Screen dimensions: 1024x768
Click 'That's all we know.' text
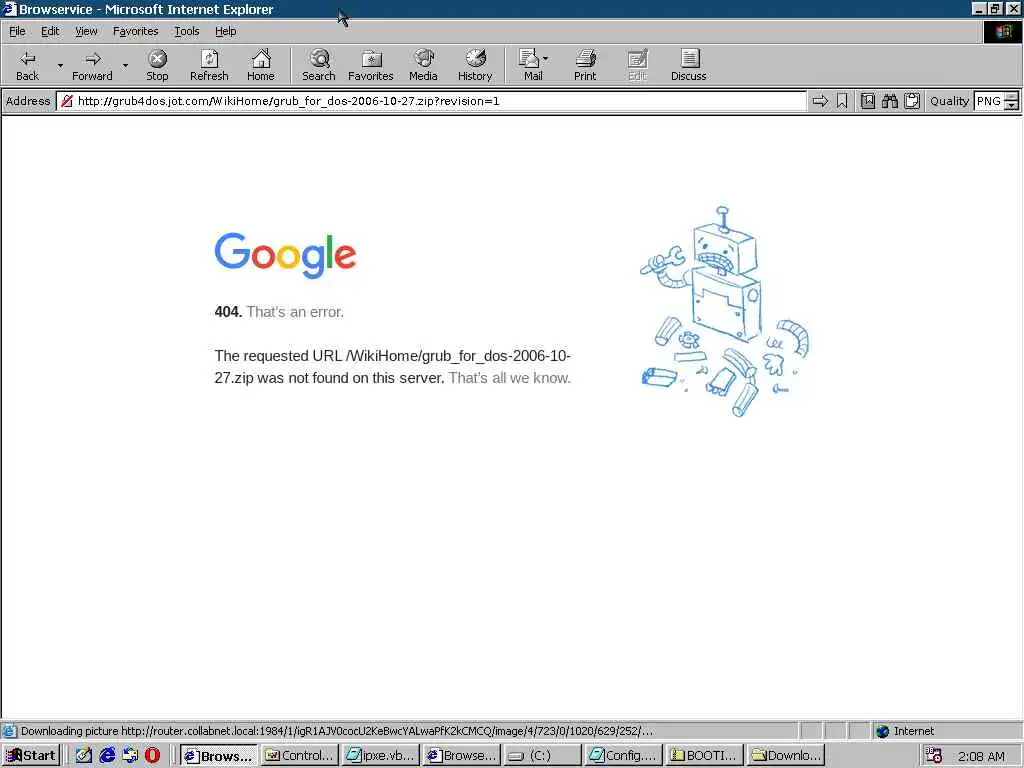509,378
